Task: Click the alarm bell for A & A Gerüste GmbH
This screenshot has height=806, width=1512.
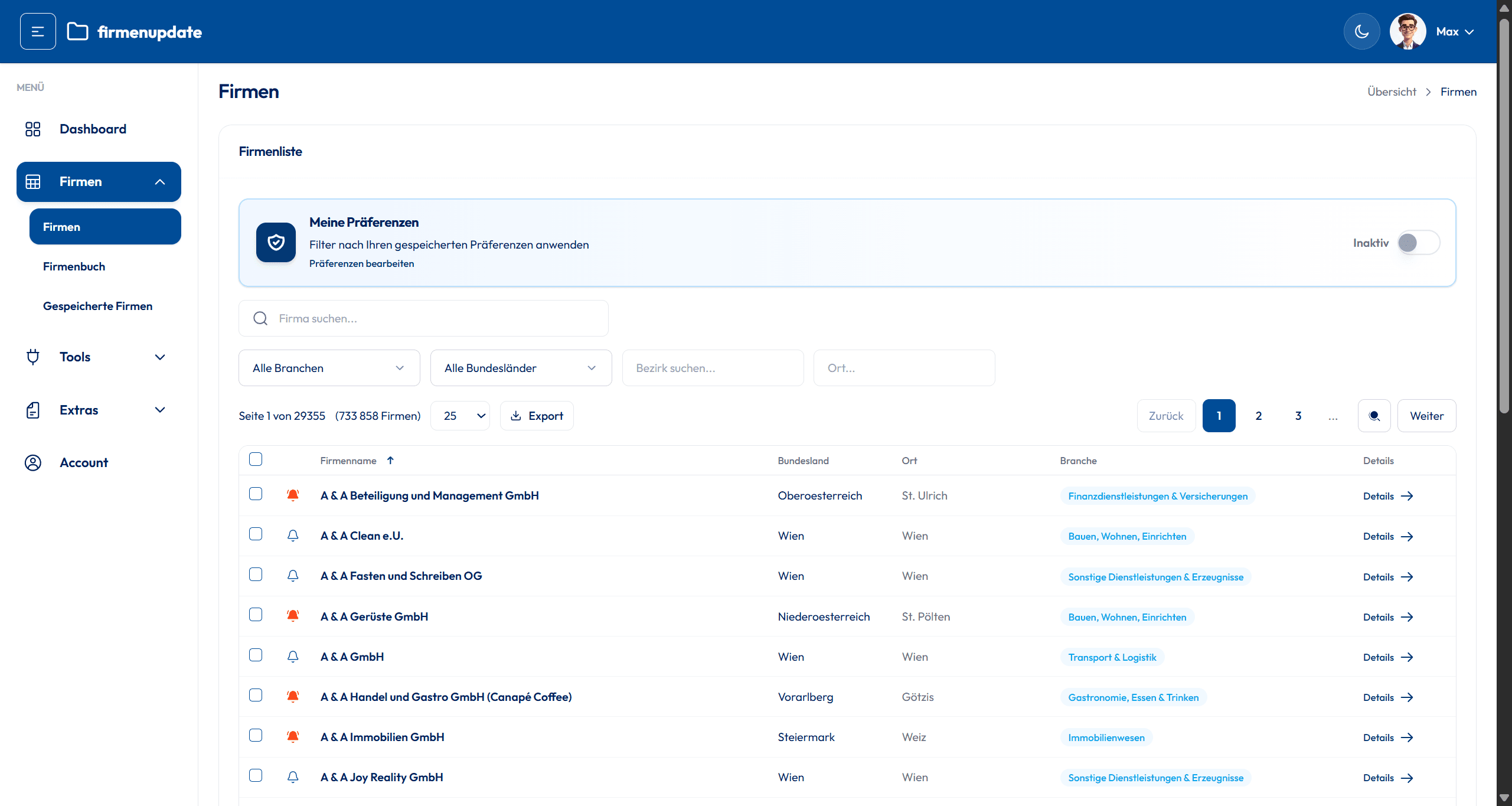Action: pos(293,615)
